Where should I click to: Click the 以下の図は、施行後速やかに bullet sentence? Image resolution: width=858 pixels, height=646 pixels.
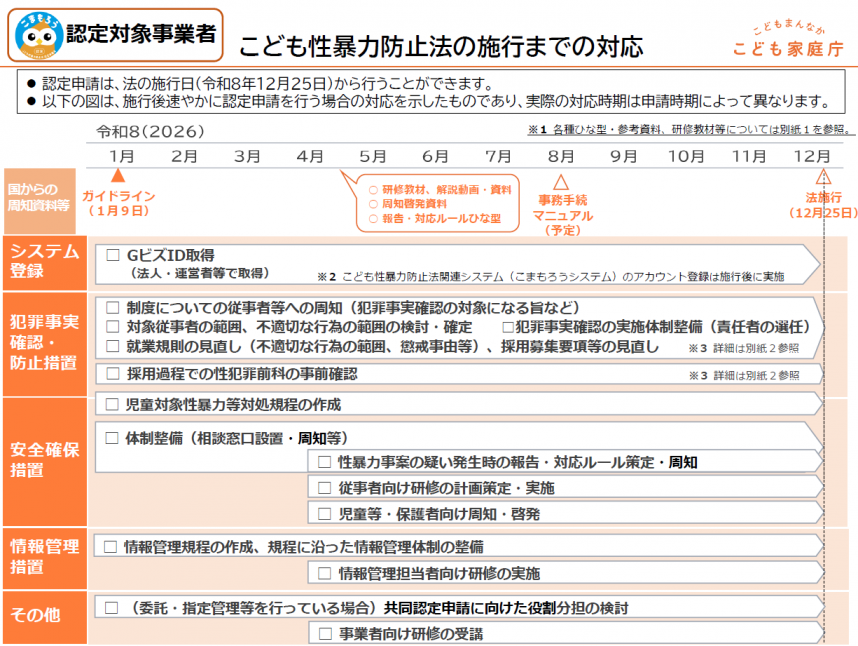tap(429, 101)
